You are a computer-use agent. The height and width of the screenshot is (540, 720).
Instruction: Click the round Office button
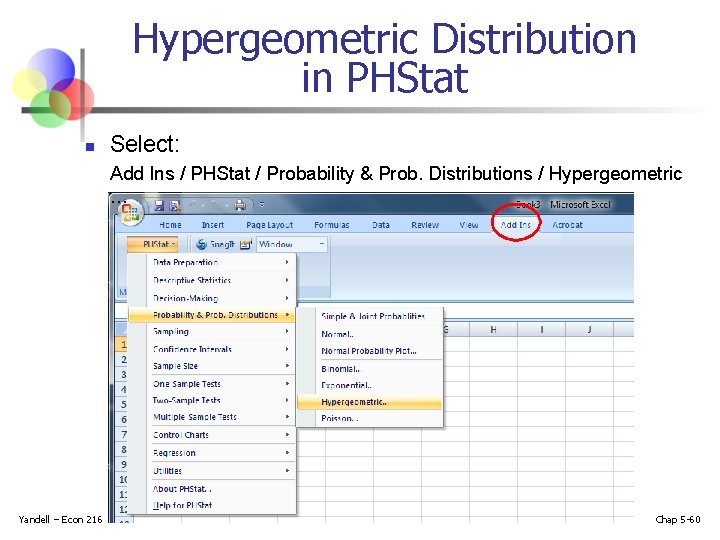(130, 212)
